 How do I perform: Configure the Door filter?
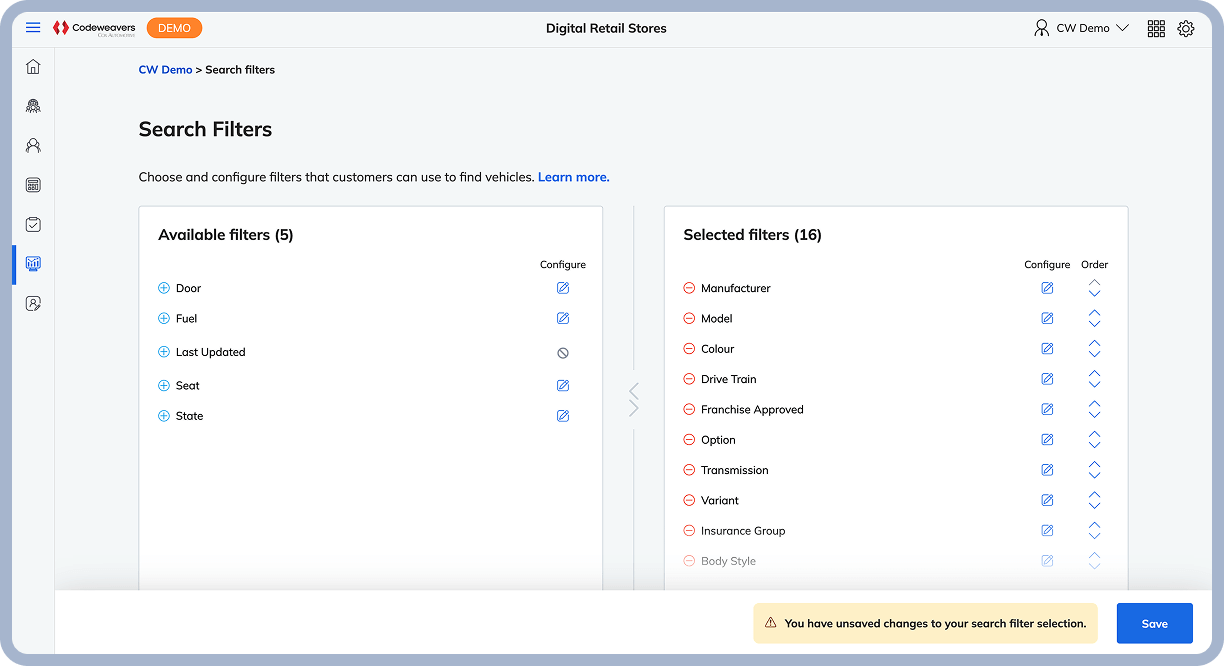tap(563, 288)
